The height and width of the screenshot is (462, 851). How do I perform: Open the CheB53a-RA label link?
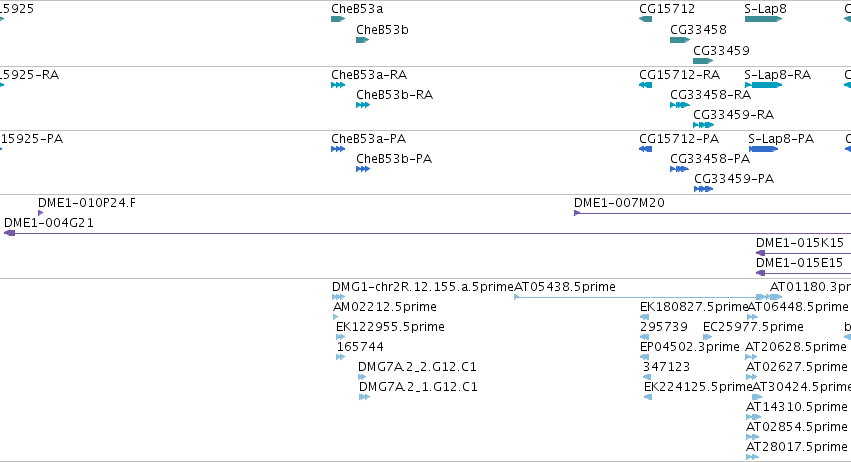(x=369, y=74)
